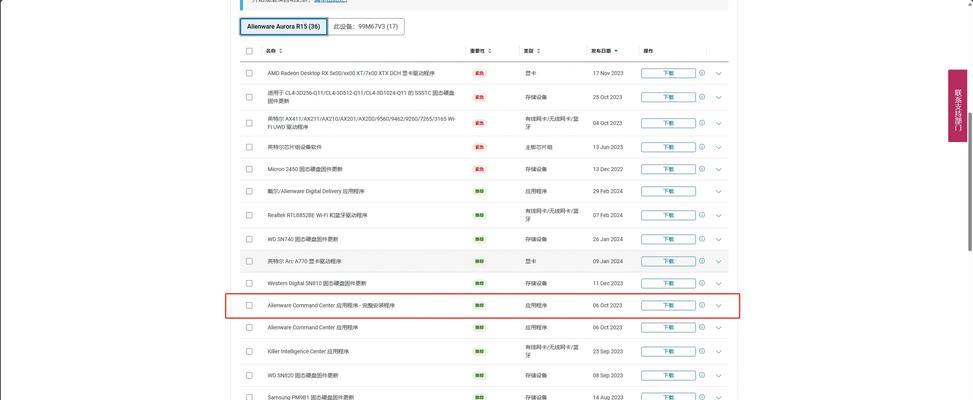Tick the select-all checkbox in table header
The image size is (973, 400).
point(249,51)
